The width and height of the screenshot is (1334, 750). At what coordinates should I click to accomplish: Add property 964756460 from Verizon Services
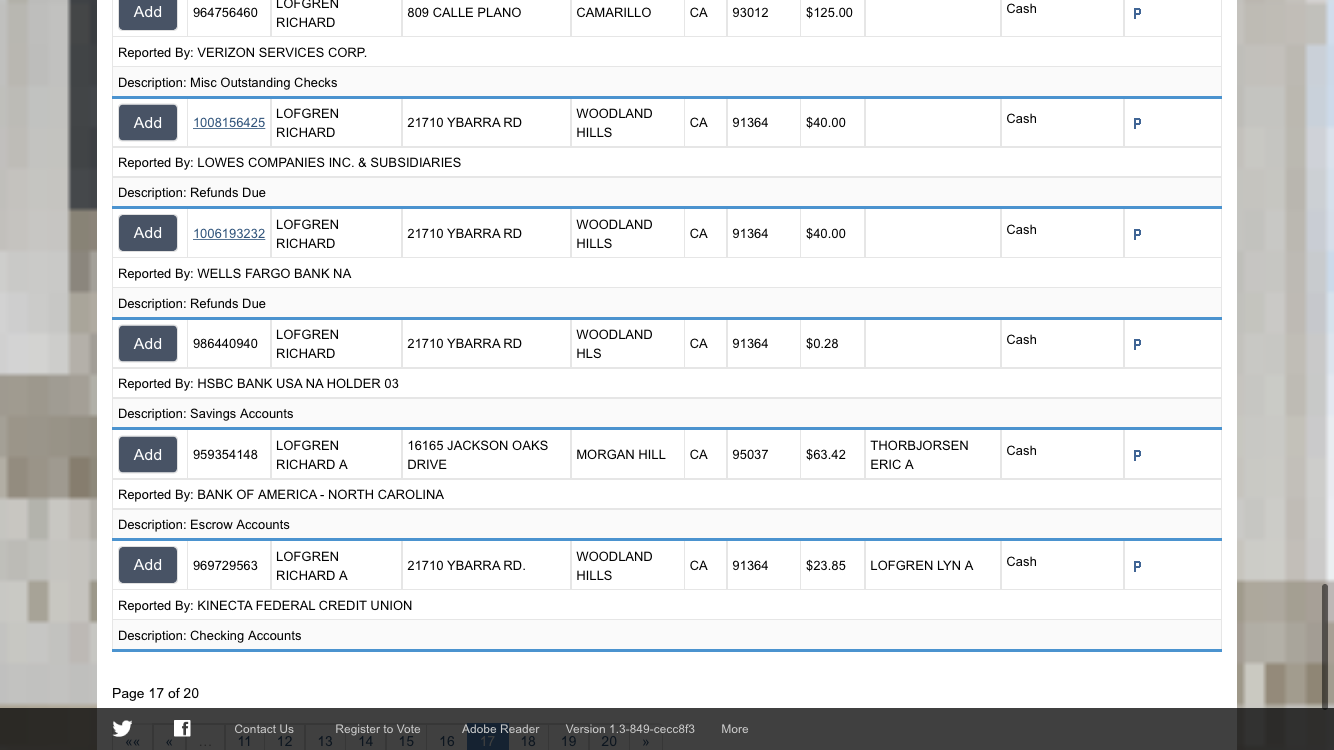(x=148, y=12)
